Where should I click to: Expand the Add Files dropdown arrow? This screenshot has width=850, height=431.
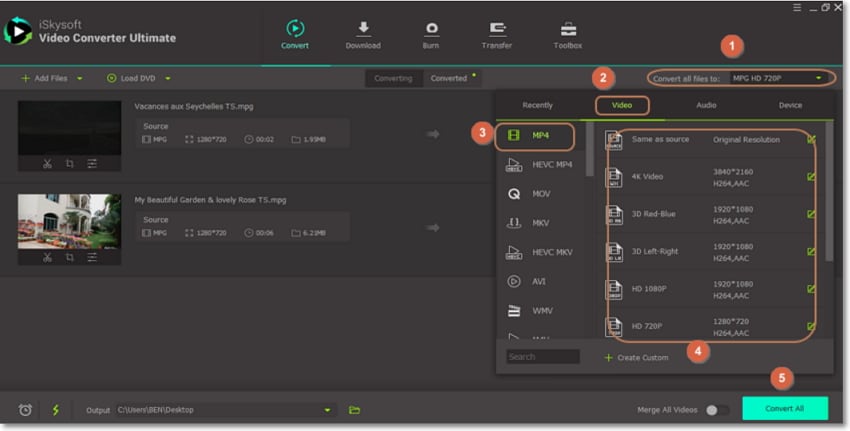[x=80, y=79]
